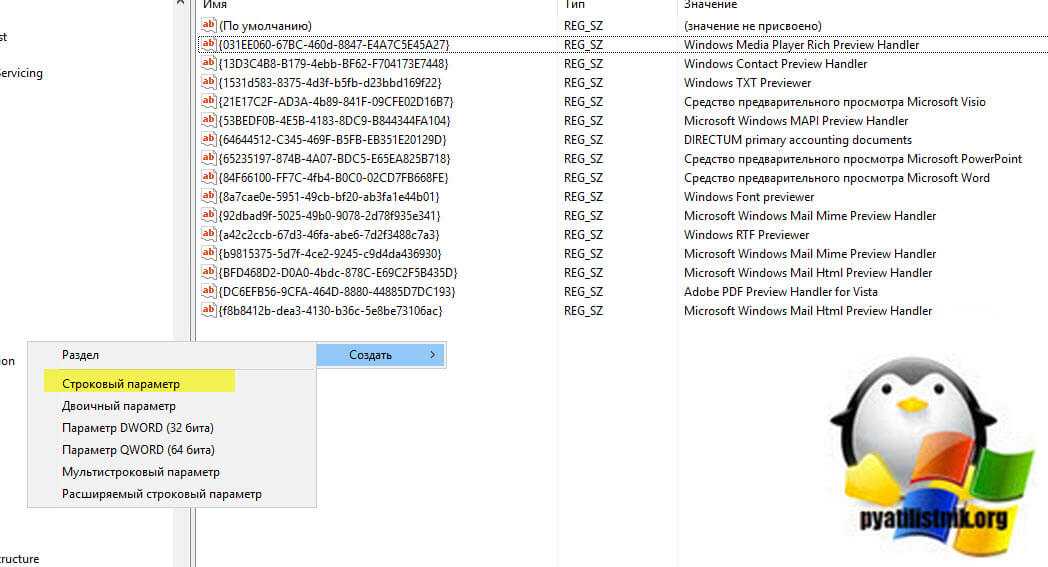The width and height of the screenshot is (1048, 567).
Task: Click icon beside {8a7cae0e-5951-49cb-bf20-ab3fa1e44b01} entry
Action: click(208, 196)
